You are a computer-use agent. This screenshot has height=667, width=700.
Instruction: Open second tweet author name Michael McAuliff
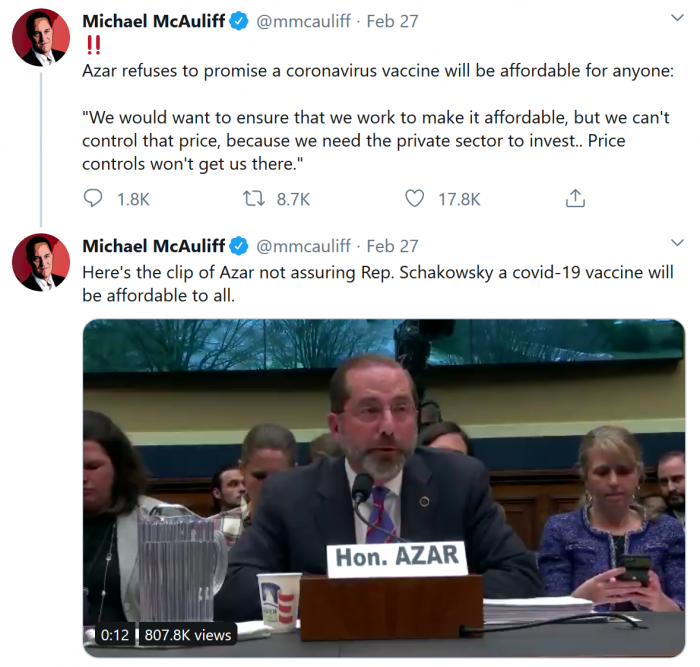(154, 246)
